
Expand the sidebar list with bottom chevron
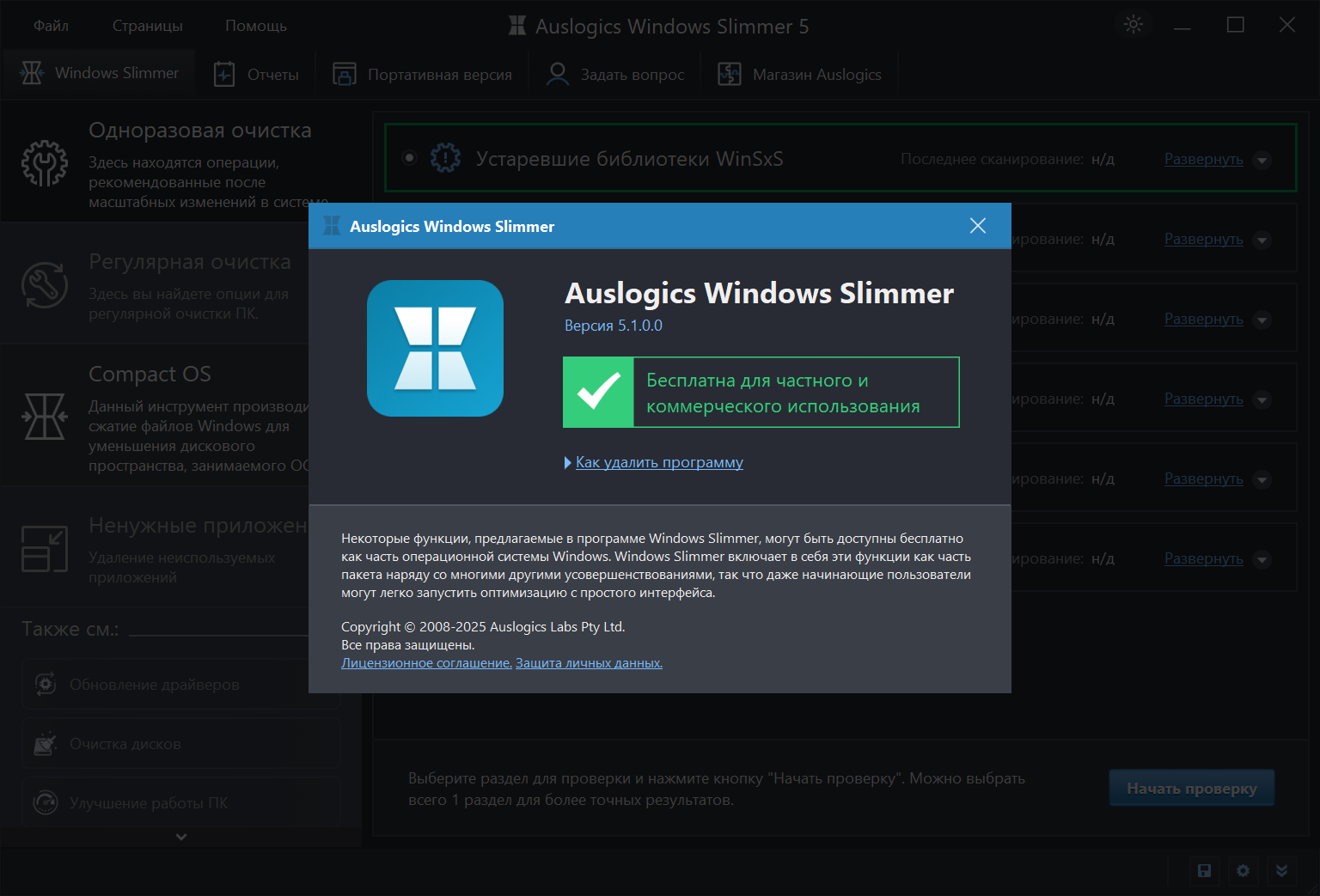180,837
